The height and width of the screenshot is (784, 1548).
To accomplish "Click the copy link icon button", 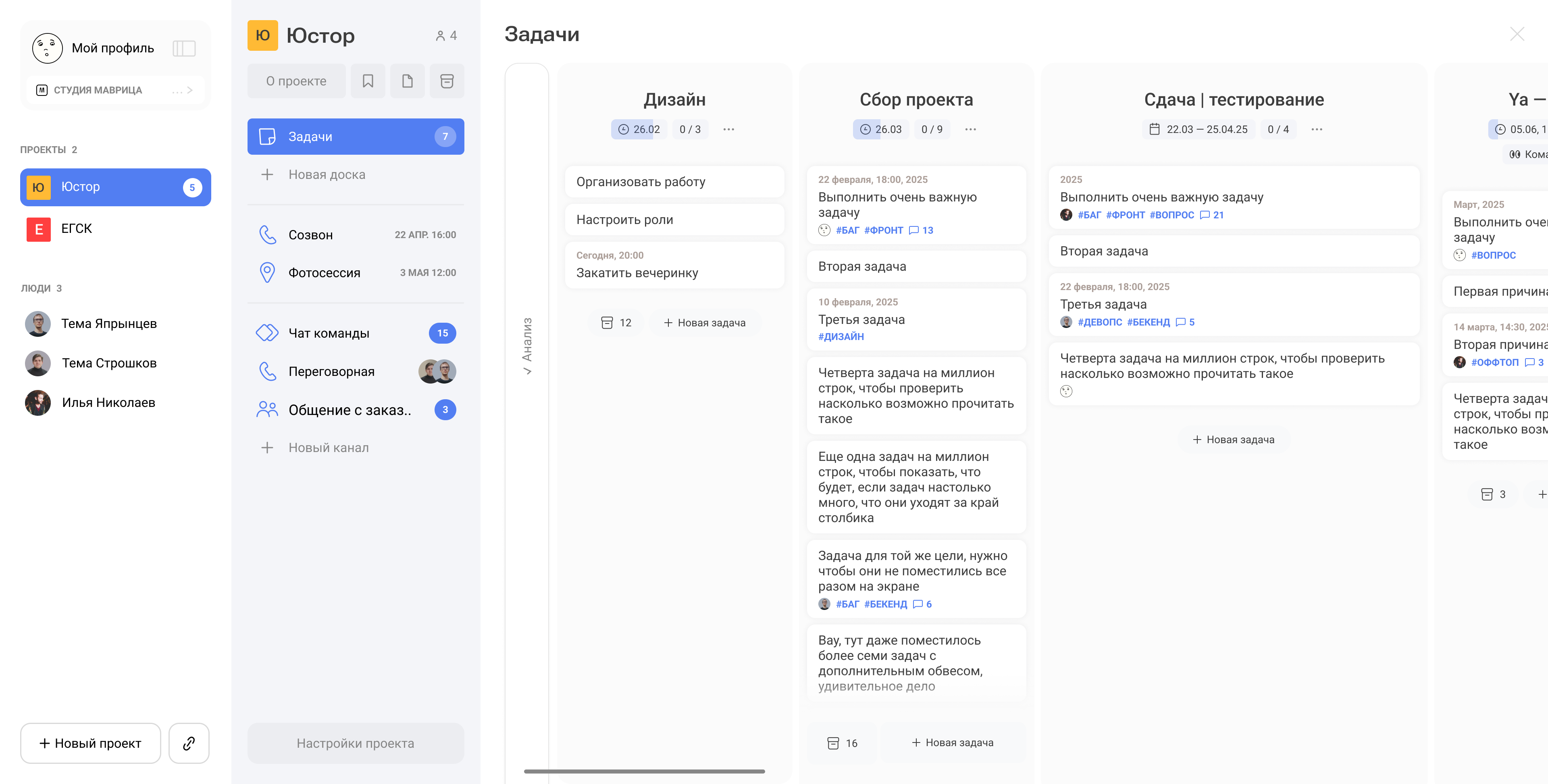I will pos(189,743).
